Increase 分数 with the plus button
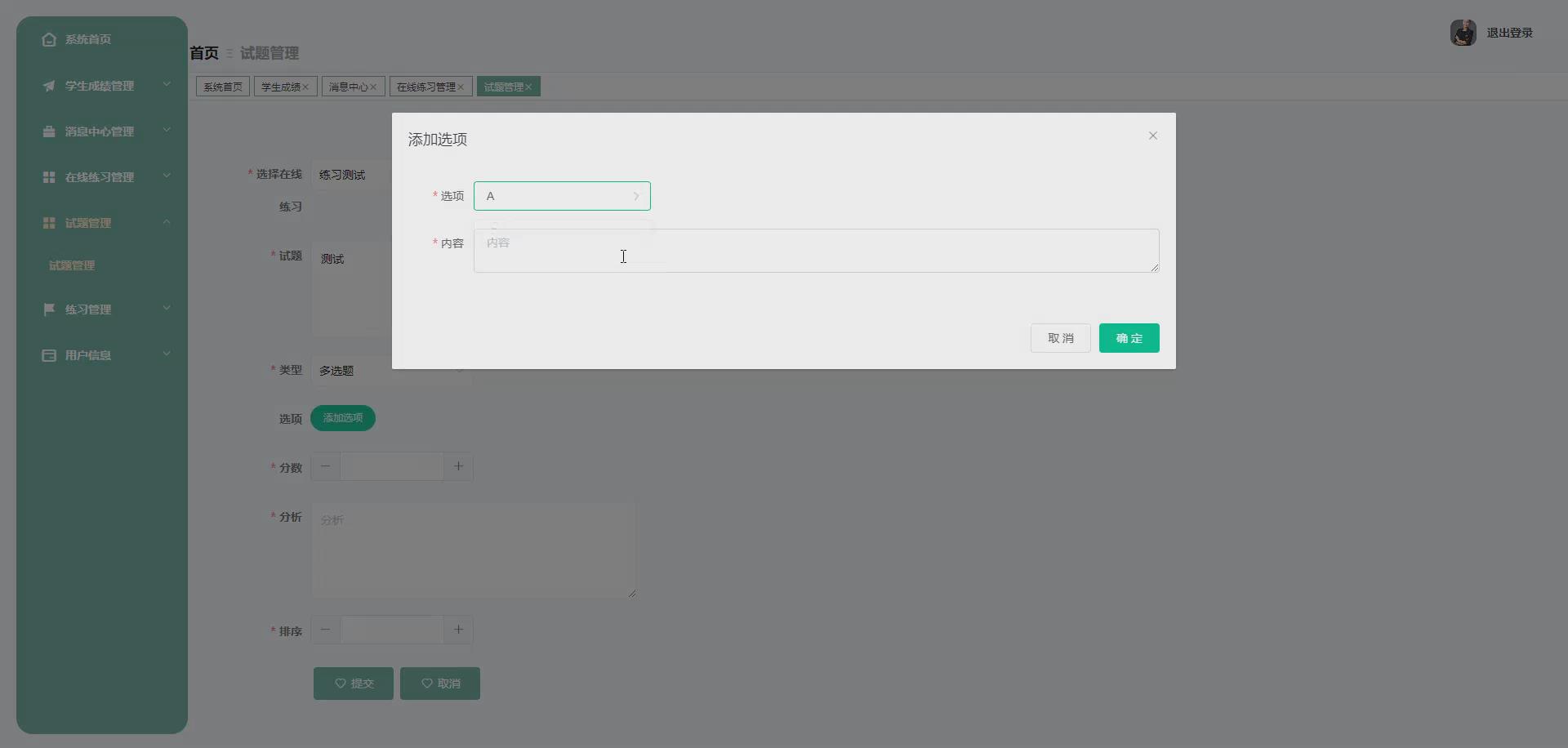The image size is (1568, 748). (458, 466)
